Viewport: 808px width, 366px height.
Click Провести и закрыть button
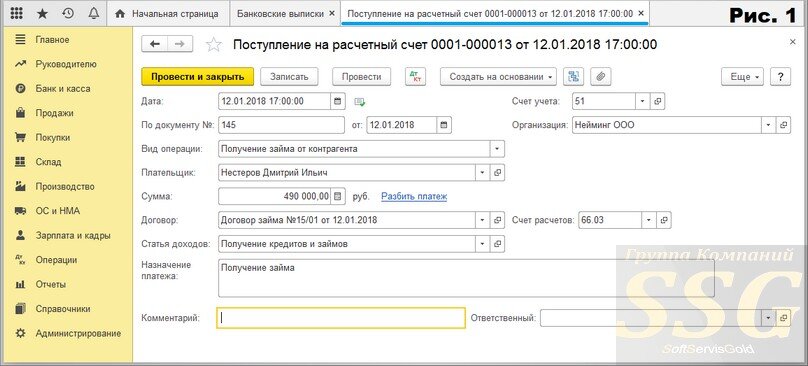tap(197, 77)
